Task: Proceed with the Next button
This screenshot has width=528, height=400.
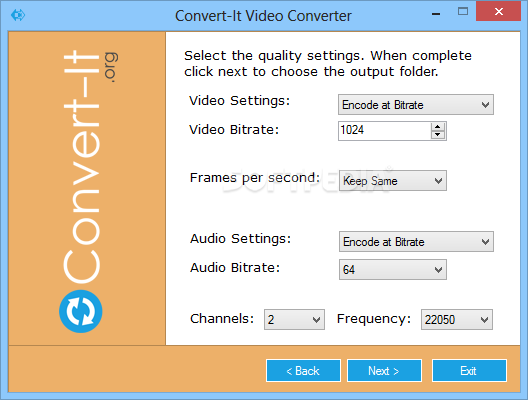Action: [x=384, y=371]
